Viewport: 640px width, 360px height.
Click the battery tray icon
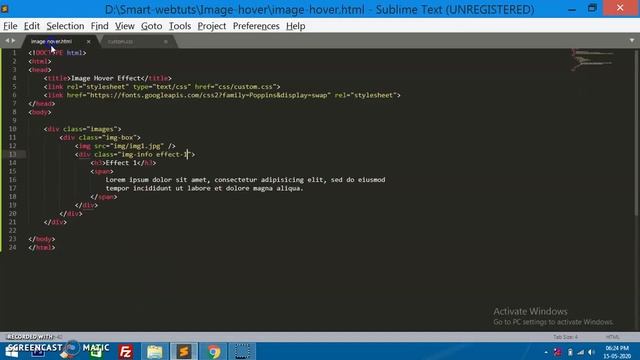click(x=570, y=352)
